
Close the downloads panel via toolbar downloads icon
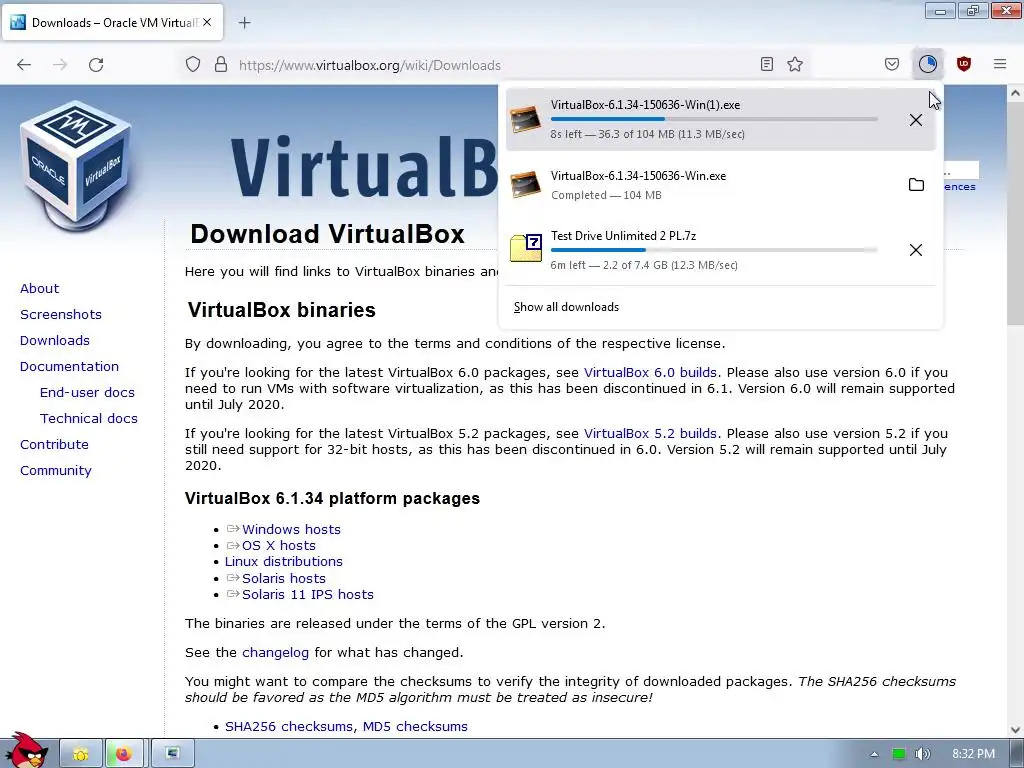pyautogui.click(x=927, y=64)
